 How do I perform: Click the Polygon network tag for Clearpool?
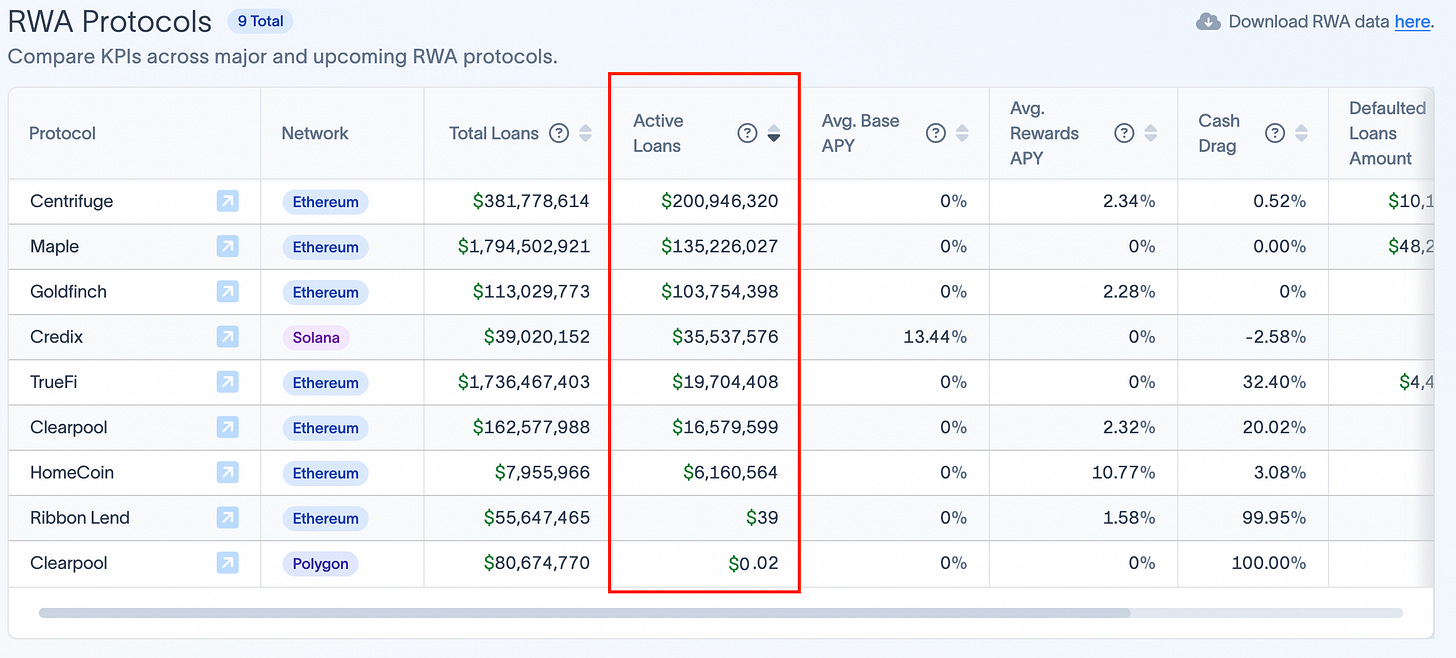tap(320, 564)
